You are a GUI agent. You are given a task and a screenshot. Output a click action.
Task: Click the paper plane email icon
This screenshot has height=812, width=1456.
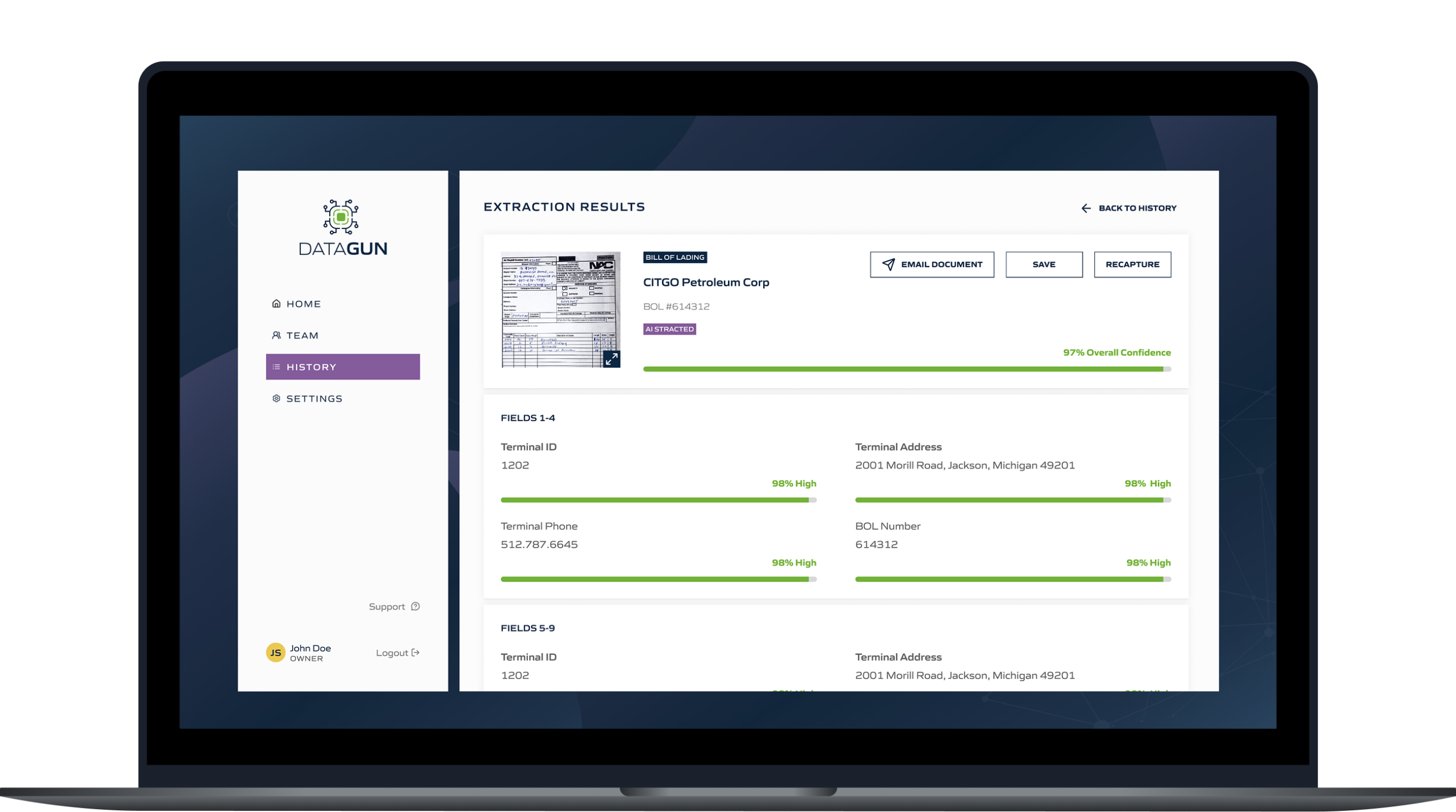pos(888,264)
